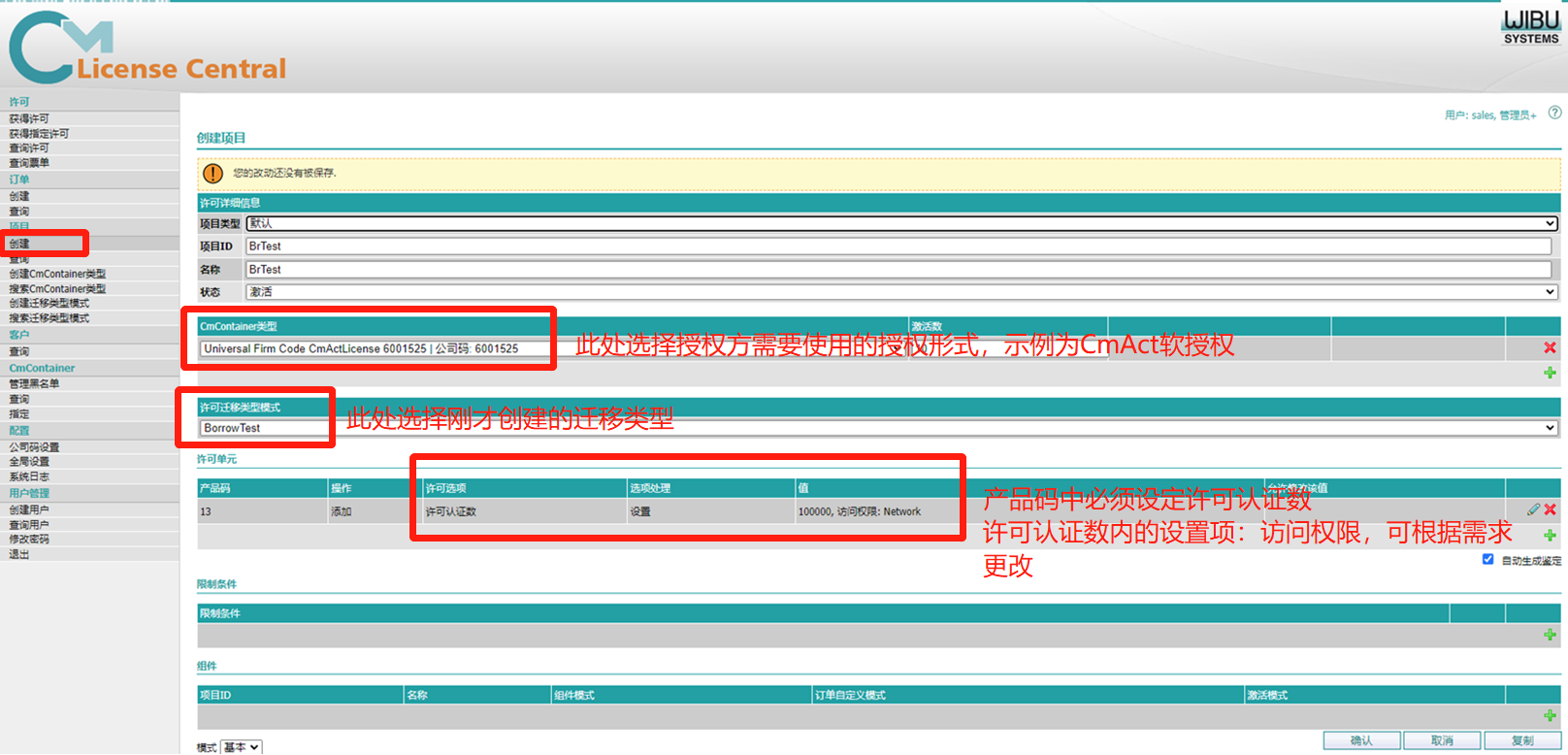
Task: Open 获得指定许可 in sidebar
Action: click(x=39, y=133)
